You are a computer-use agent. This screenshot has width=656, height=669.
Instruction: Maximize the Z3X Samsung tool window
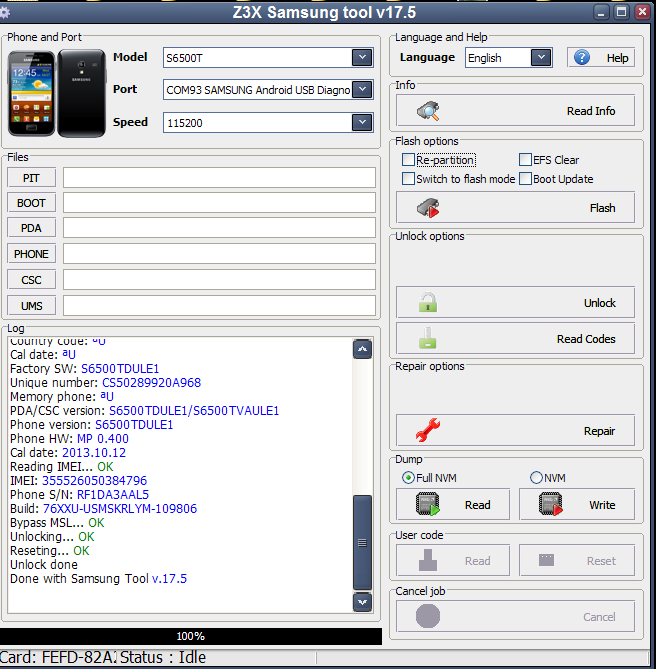pyautogui.click(x=622, y=12)
